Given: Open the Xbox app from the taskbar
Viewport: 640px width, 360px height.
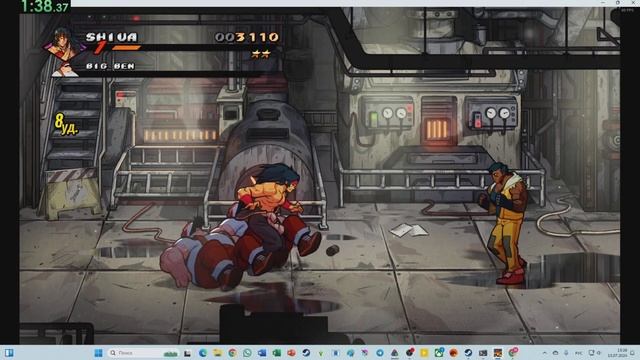Looking at the screenshot, I should [439, 353].
